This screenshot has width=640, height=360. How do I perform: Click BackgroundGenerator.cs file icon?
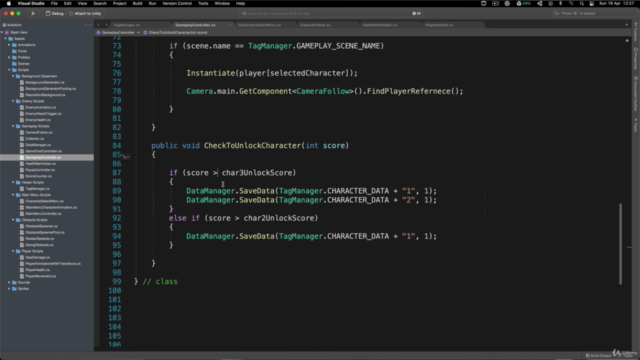tap(22, 82)
